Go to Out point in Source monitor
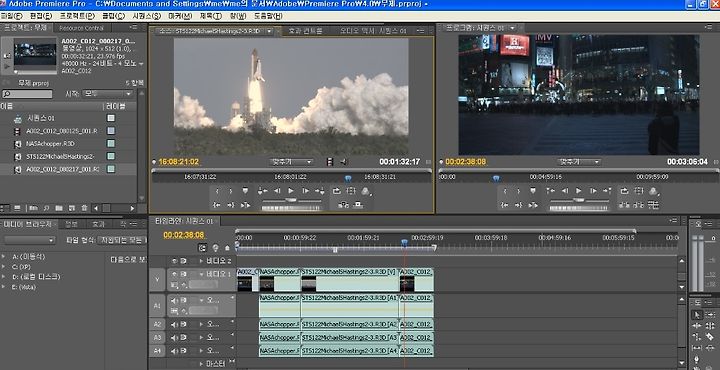Image resolution: width=720 pixels, height=370 pixels. [x=231, y=205]
